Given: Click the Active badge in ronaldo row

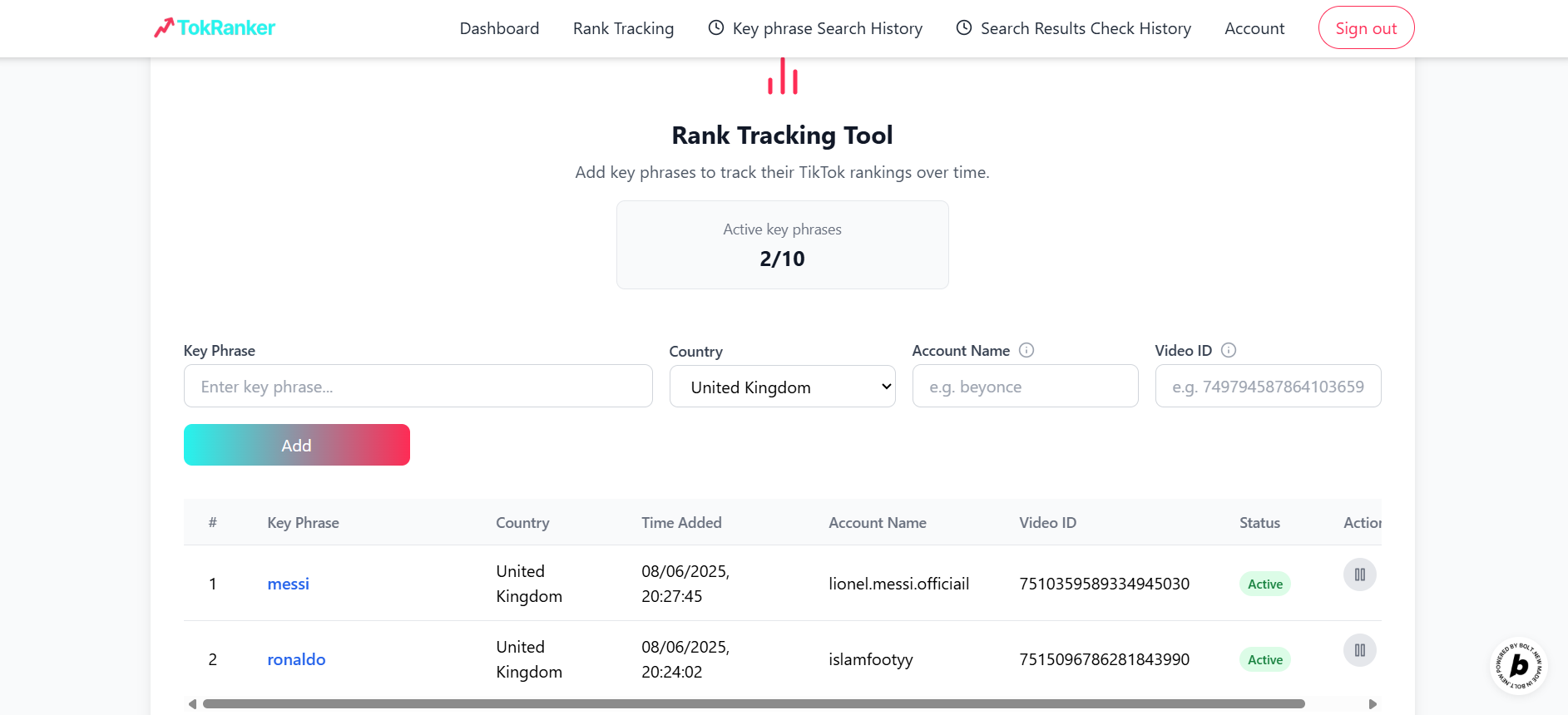Looking at the screenshot, I should 1264,659.
